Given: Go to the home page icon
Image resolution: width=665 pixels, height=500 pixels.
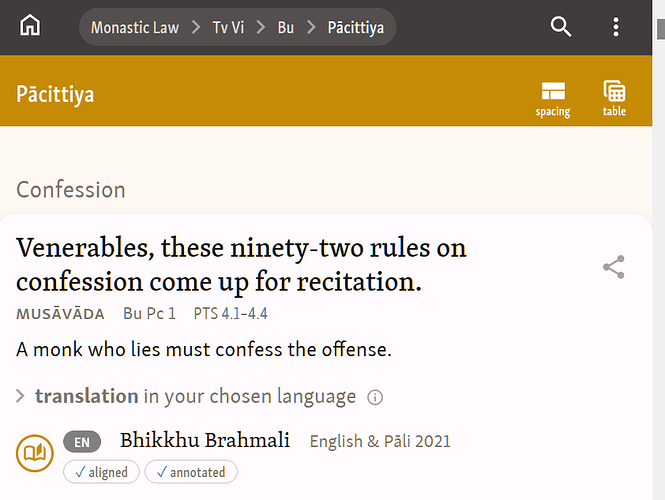Looking at the screenshot, I should (30, 25).
